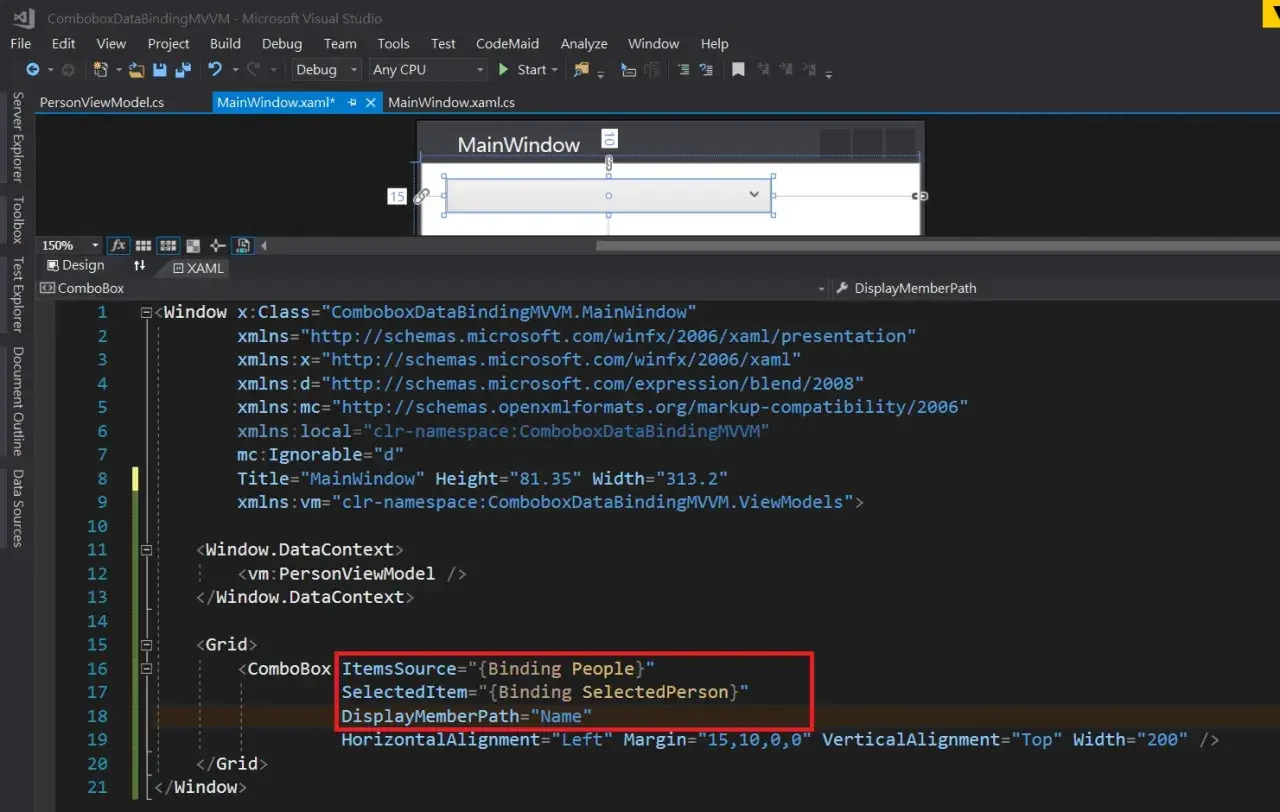
Task: Switch to PersonViewModel.cs tab
Action: 102,102
